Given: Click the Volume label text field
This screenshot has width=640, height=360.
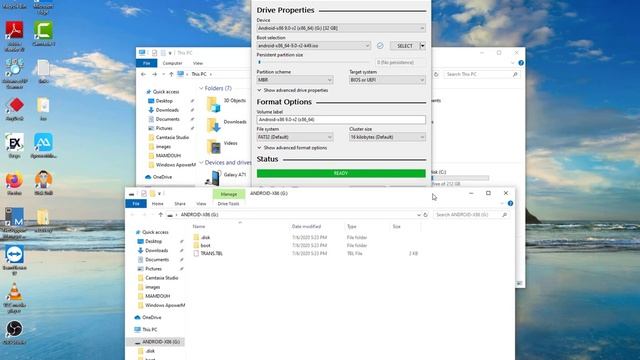Looking at the screenshot, I should coord(341,120).
